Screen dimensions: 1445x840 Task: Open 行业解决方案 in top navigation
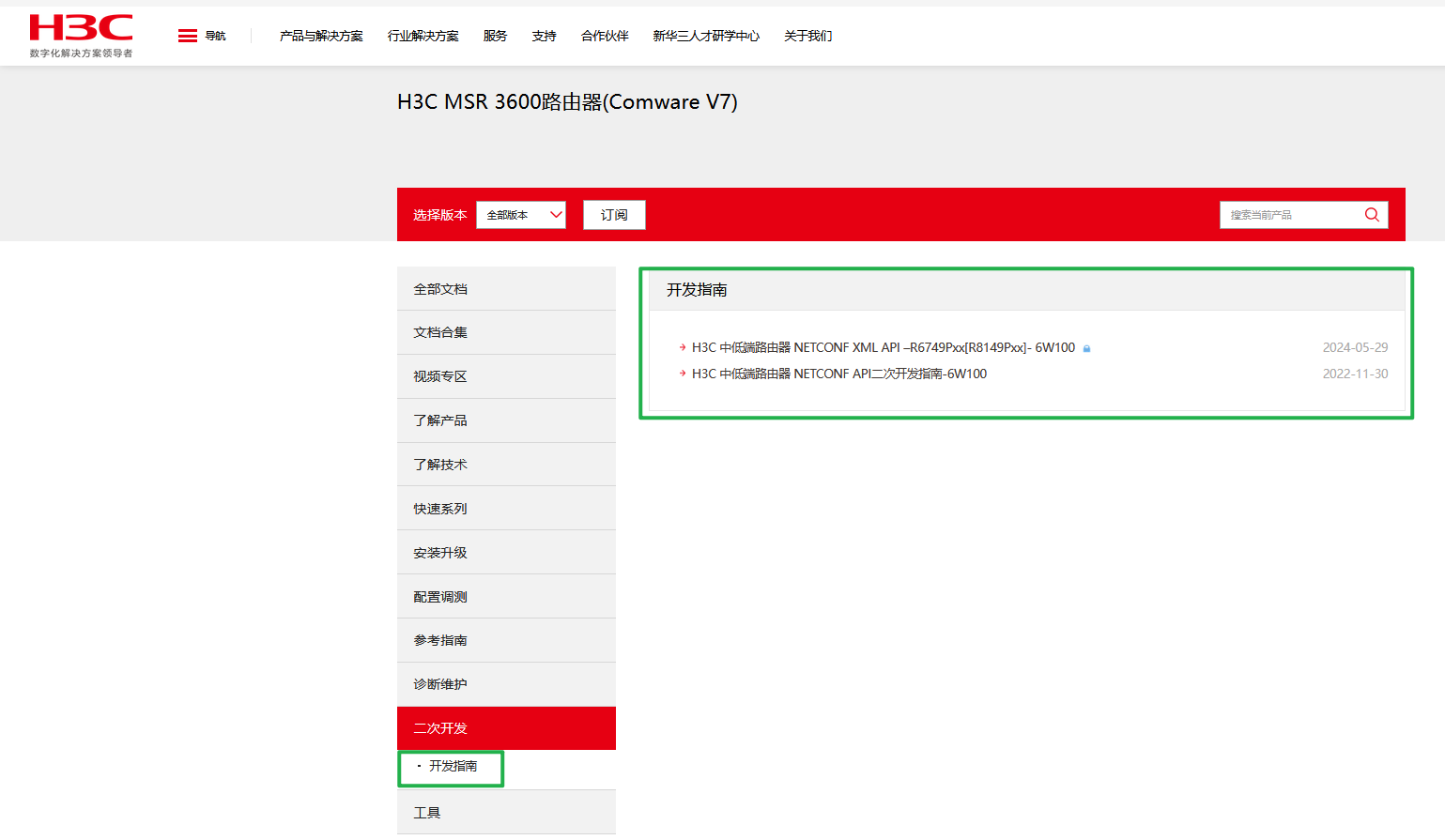(x=423, y=36)
